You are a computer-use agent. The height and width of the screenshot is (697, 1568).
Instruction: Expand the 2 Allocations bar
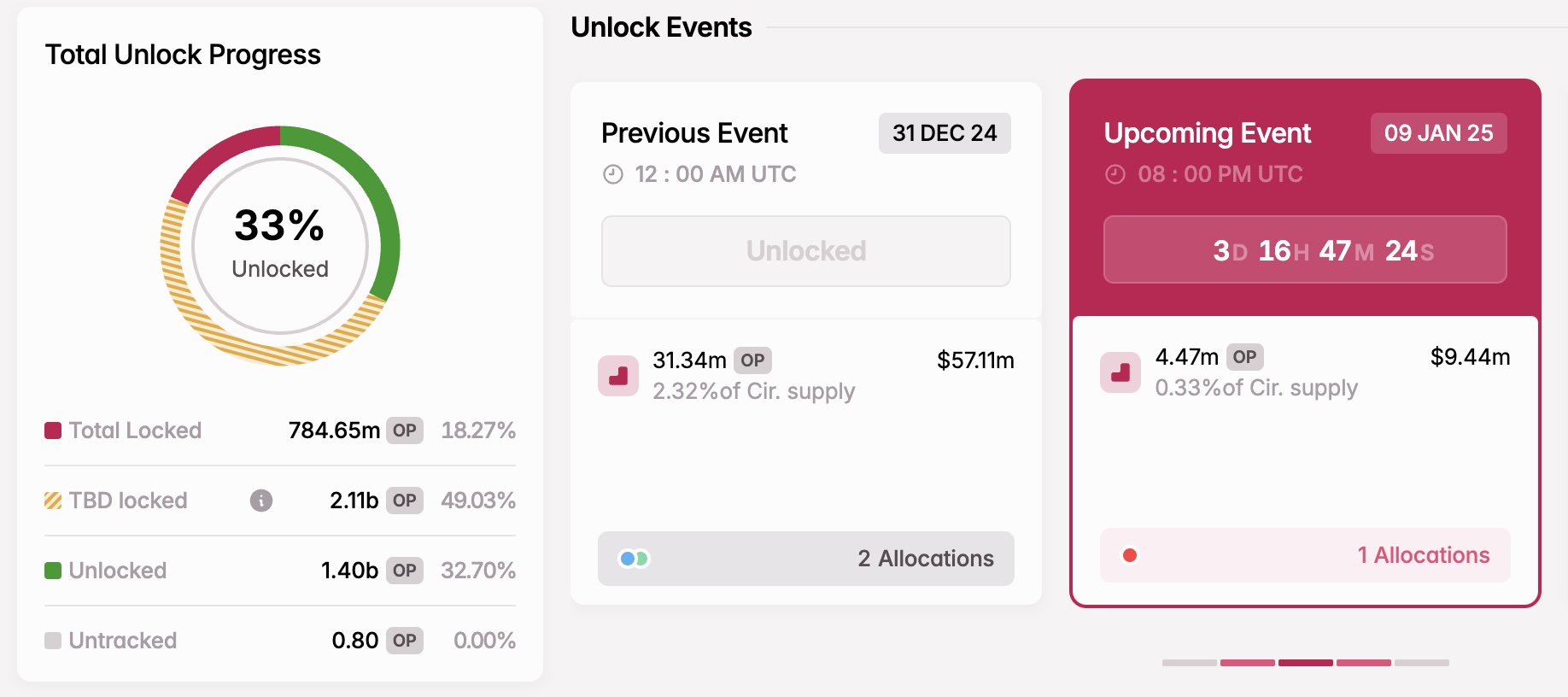(806, 559)
